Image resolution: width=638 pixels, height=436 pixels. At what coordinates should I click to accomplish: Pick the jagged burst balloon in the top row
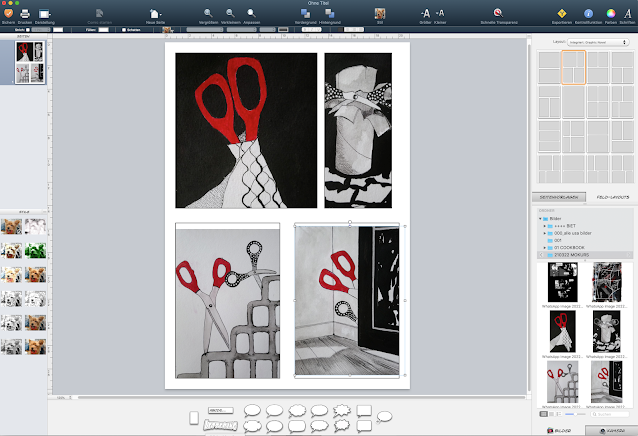tap(342, 410)
